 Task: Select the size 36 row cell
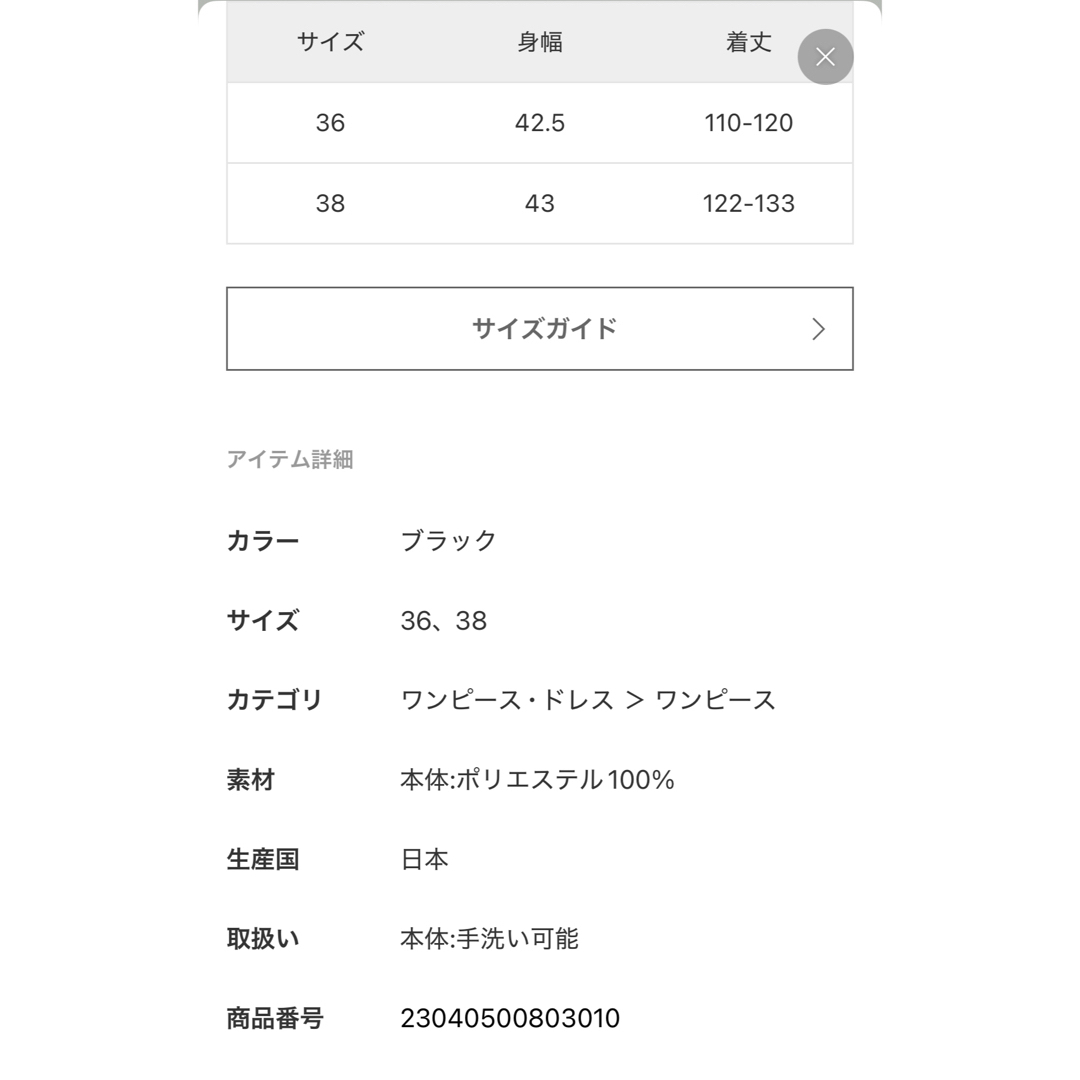pos(331,123)
